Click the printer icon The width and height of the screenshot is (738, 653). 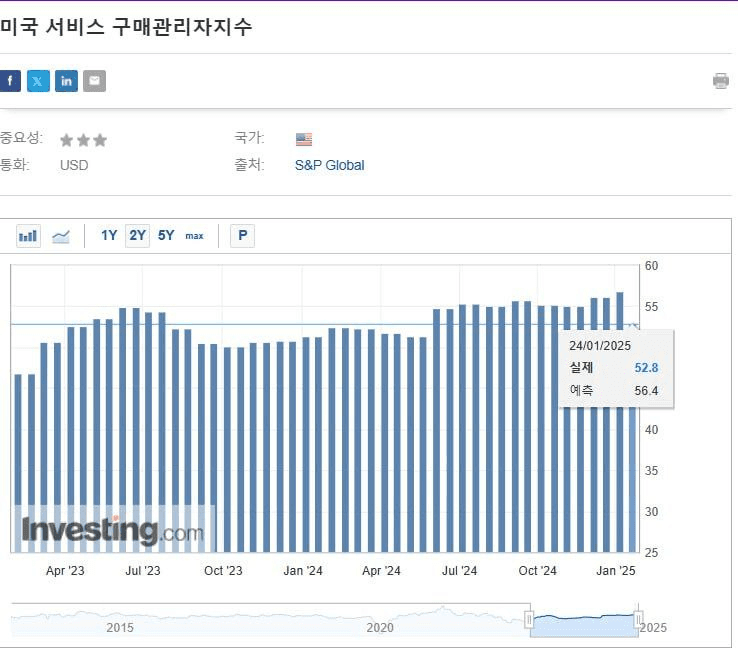pyautogui.click(x=720, y=81)
